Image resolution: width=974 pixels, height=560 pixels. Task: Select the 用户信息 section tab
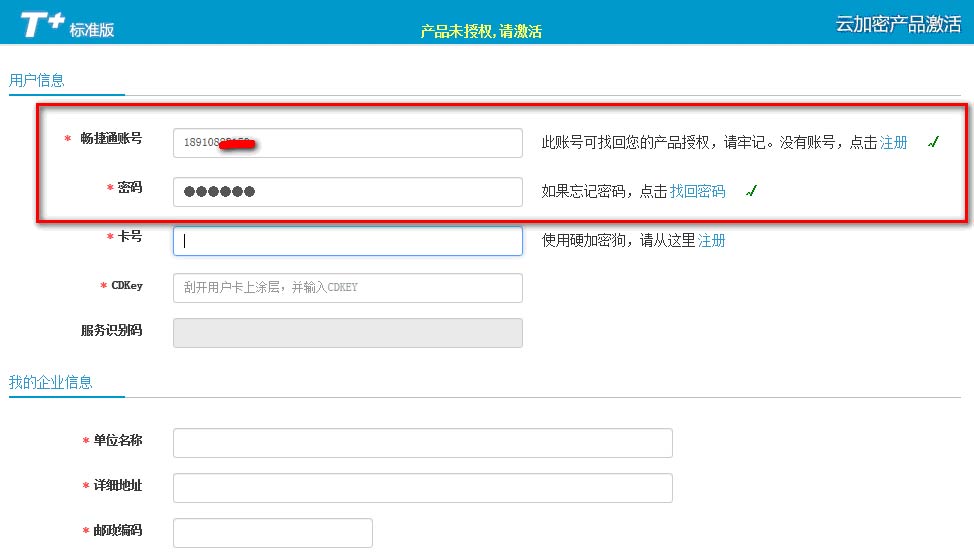(x=37, y=80)
